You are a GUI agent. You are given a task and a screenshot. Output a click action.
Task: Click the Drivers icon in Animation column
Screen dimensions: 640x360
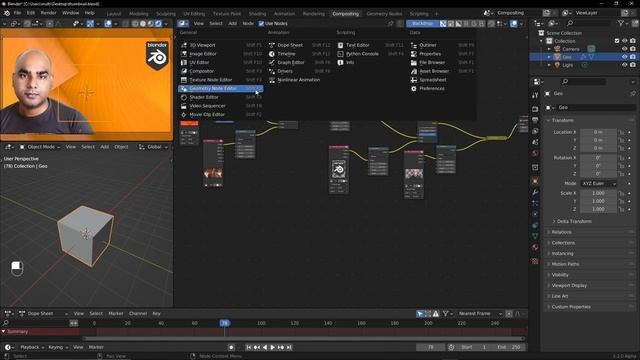tap(272, 71)
